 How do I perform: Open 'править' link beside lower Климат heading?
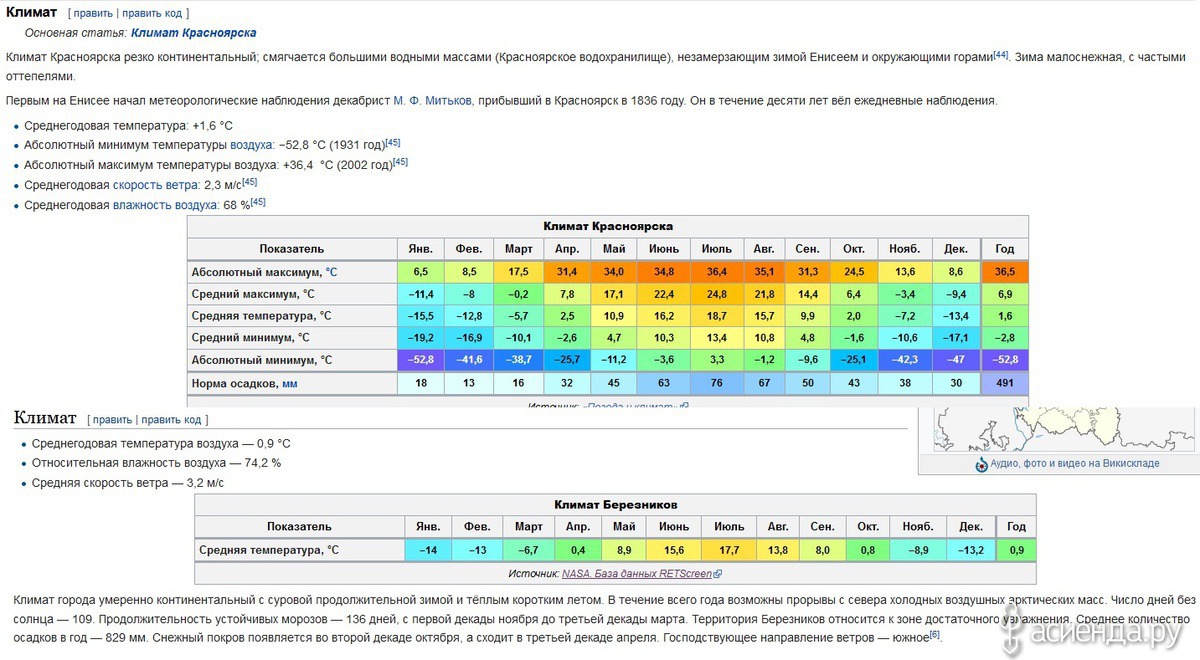pos(111,419)
